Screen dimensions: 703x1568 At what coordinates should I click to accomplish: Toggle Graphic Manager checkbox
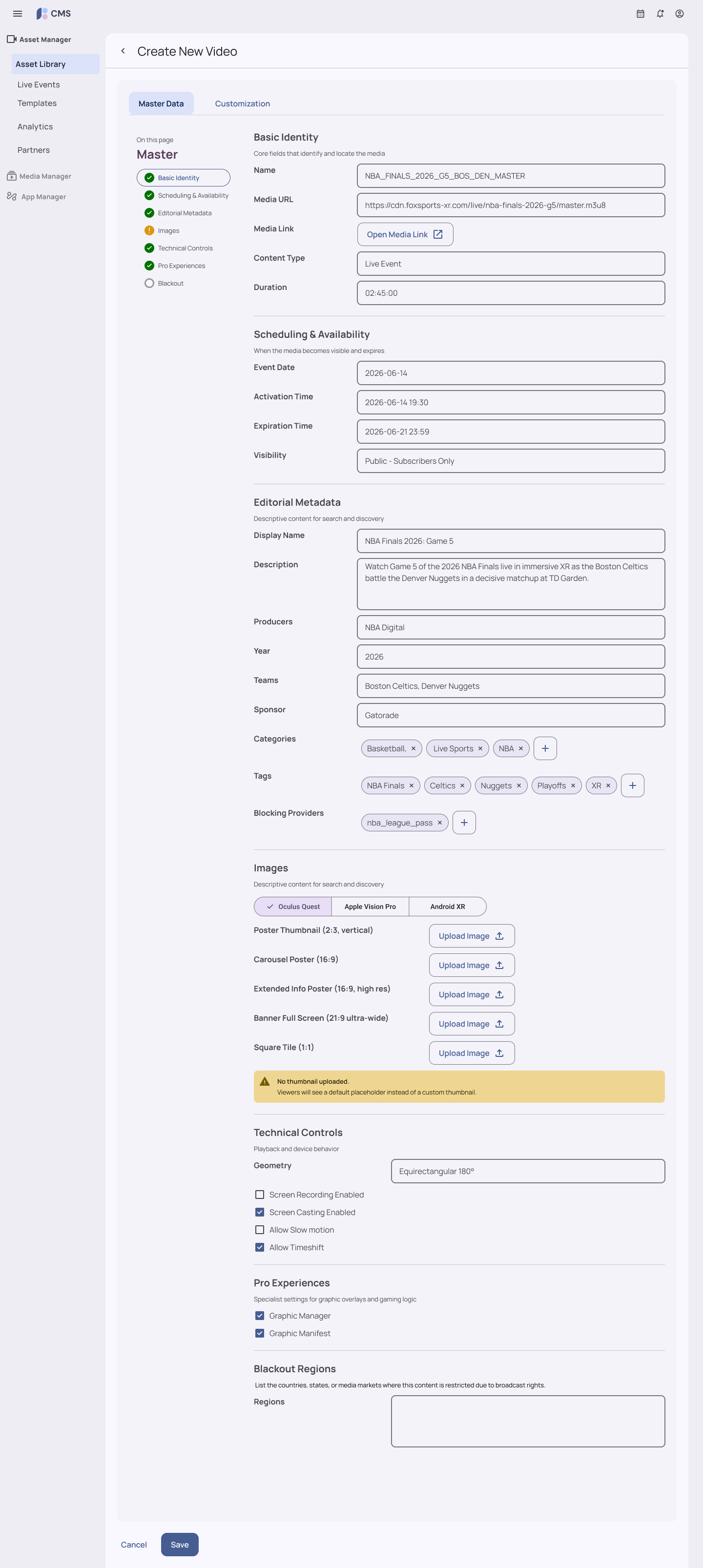[259, 1316]
